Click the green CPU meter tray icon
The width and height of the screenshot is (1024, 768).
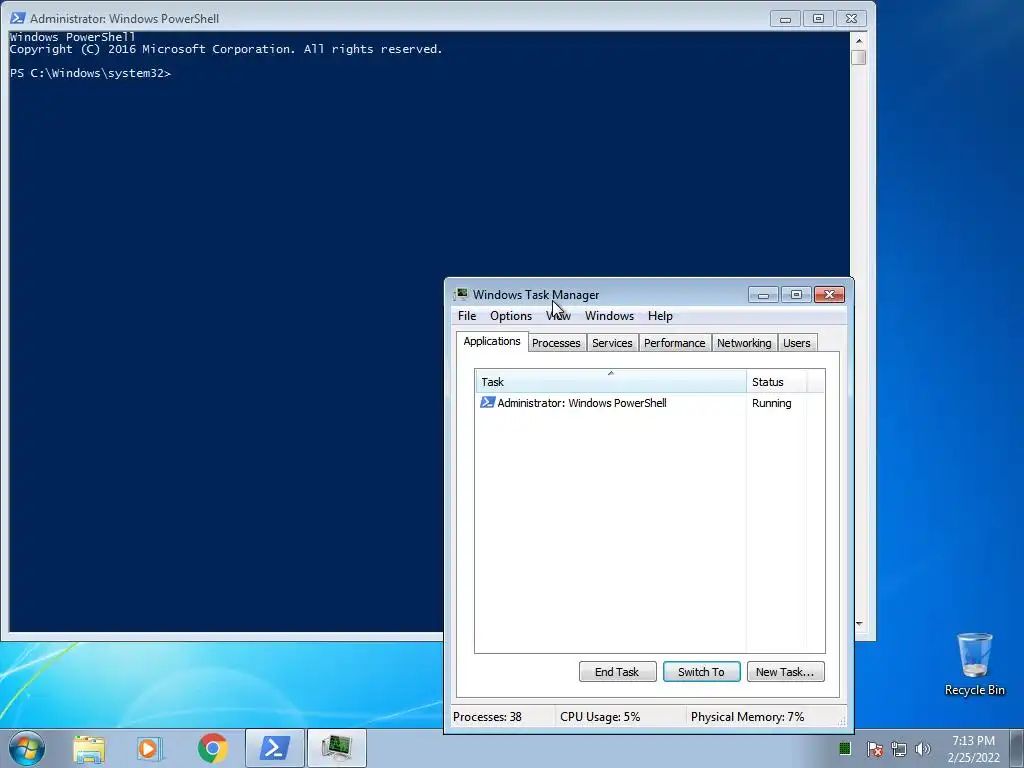pos(844,748)
